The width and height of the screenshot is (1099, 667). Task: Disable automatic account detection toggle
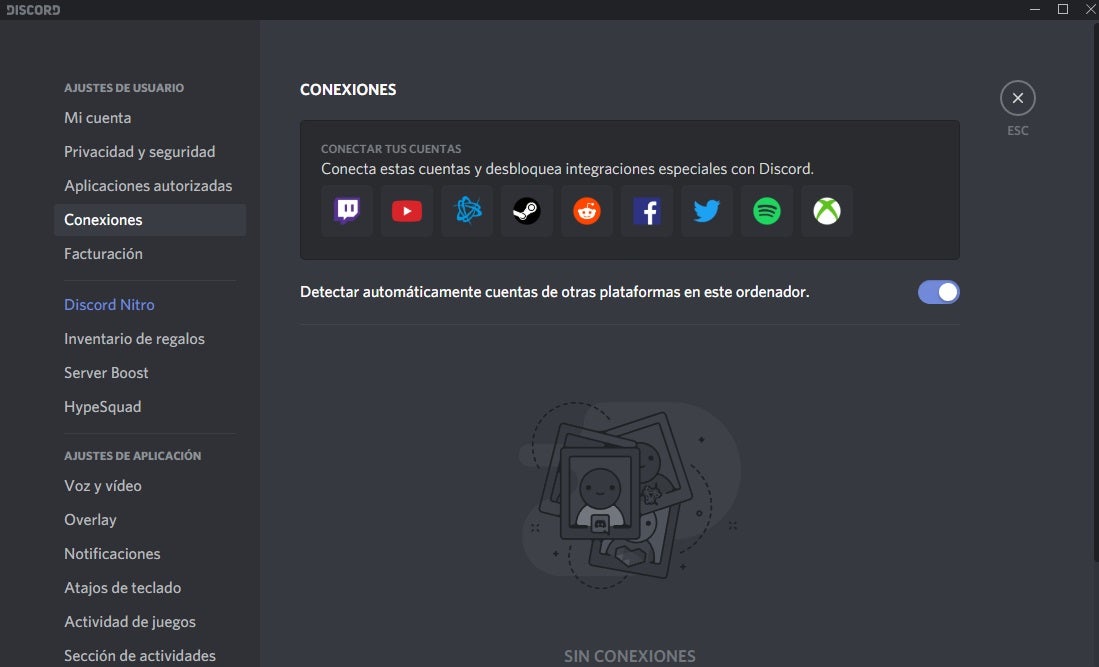(x=938, y=292)
